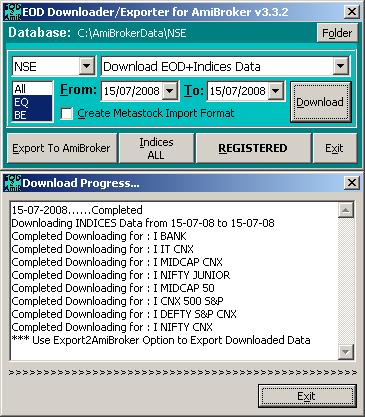
Task: Exit the main downloader via Exit button
Action: [x=334, y=148]
